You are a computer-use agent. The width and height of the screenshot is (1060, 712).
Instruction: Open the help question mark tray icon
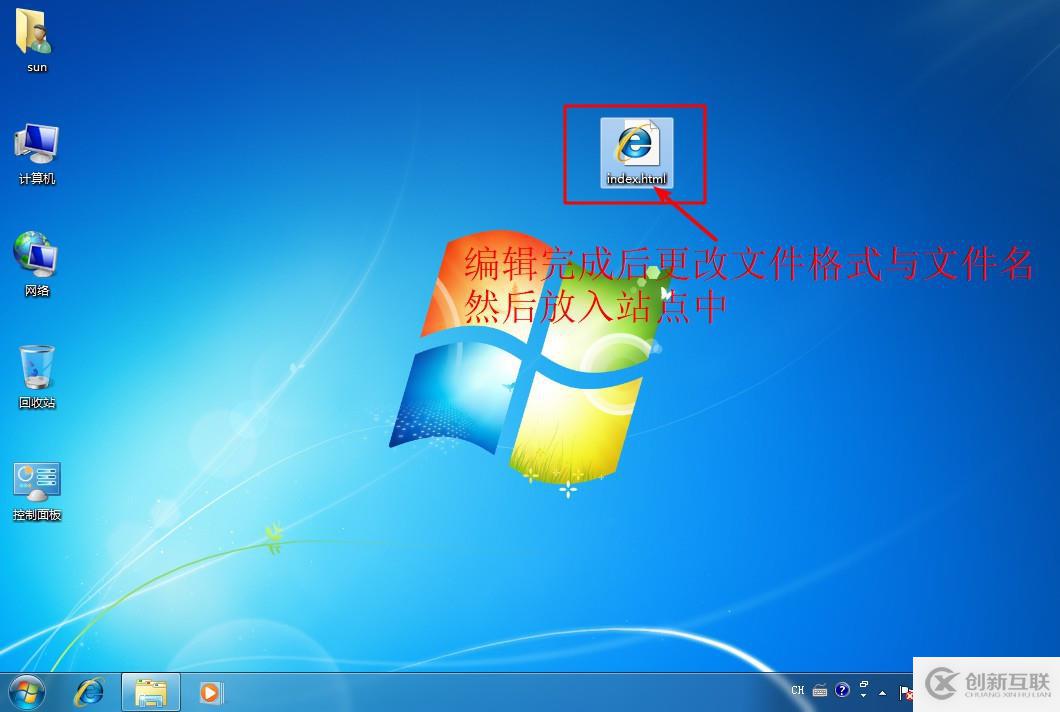[843, 690]
